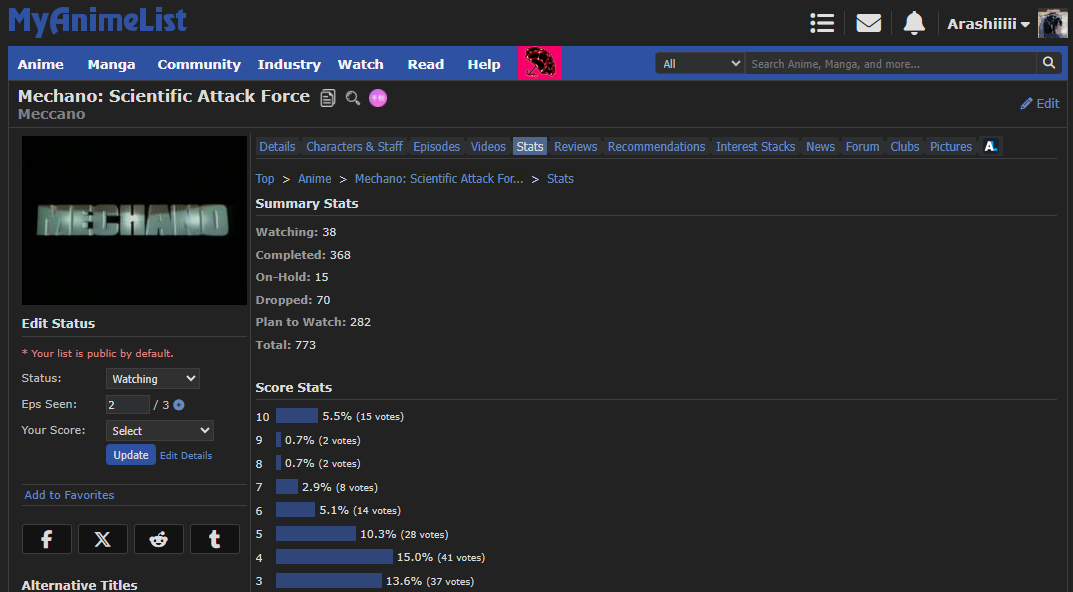Switch to the Details tab

click(277, 146)
